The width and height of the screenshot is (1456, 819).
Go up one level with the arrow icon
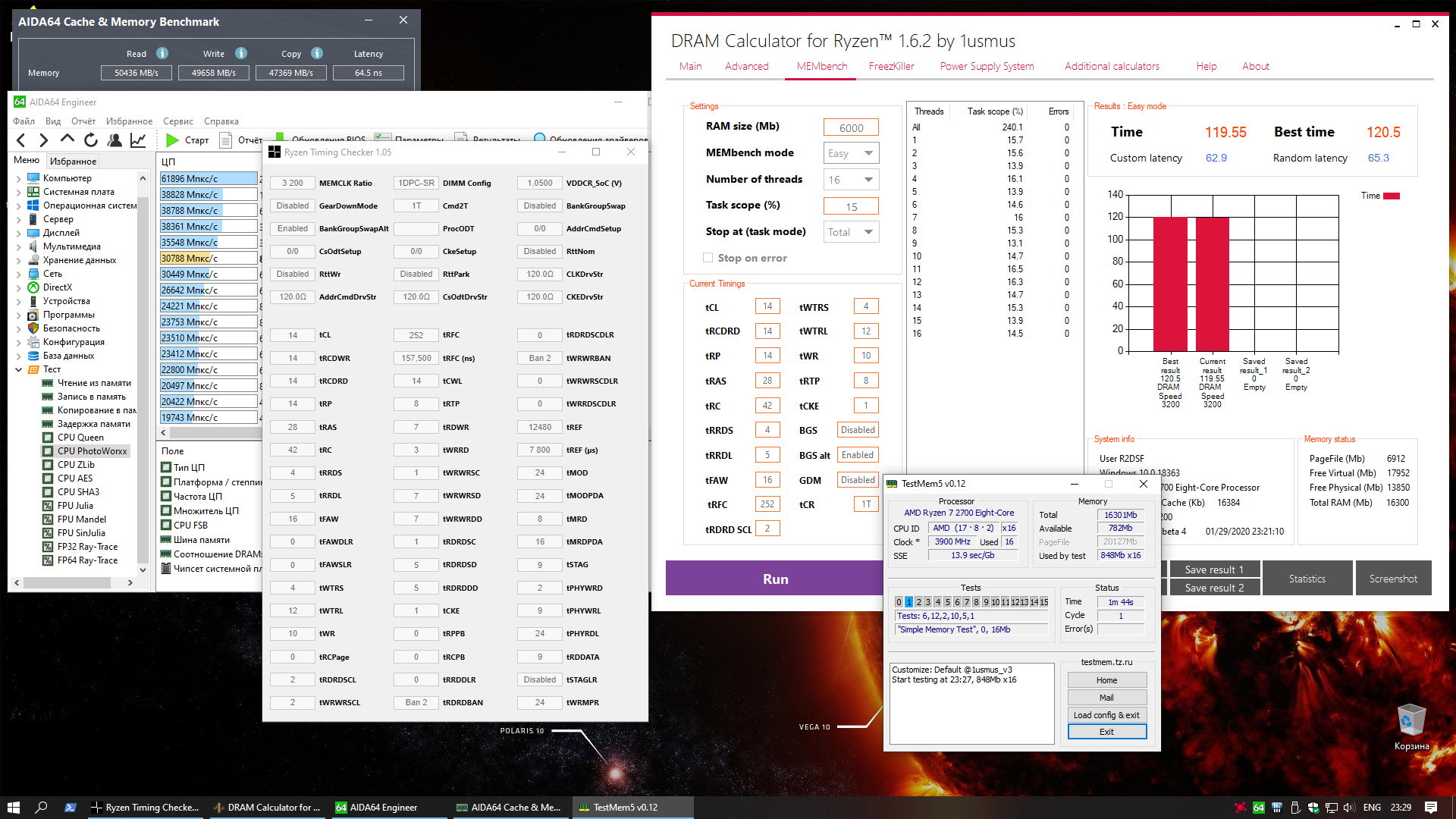click(67, 140)
